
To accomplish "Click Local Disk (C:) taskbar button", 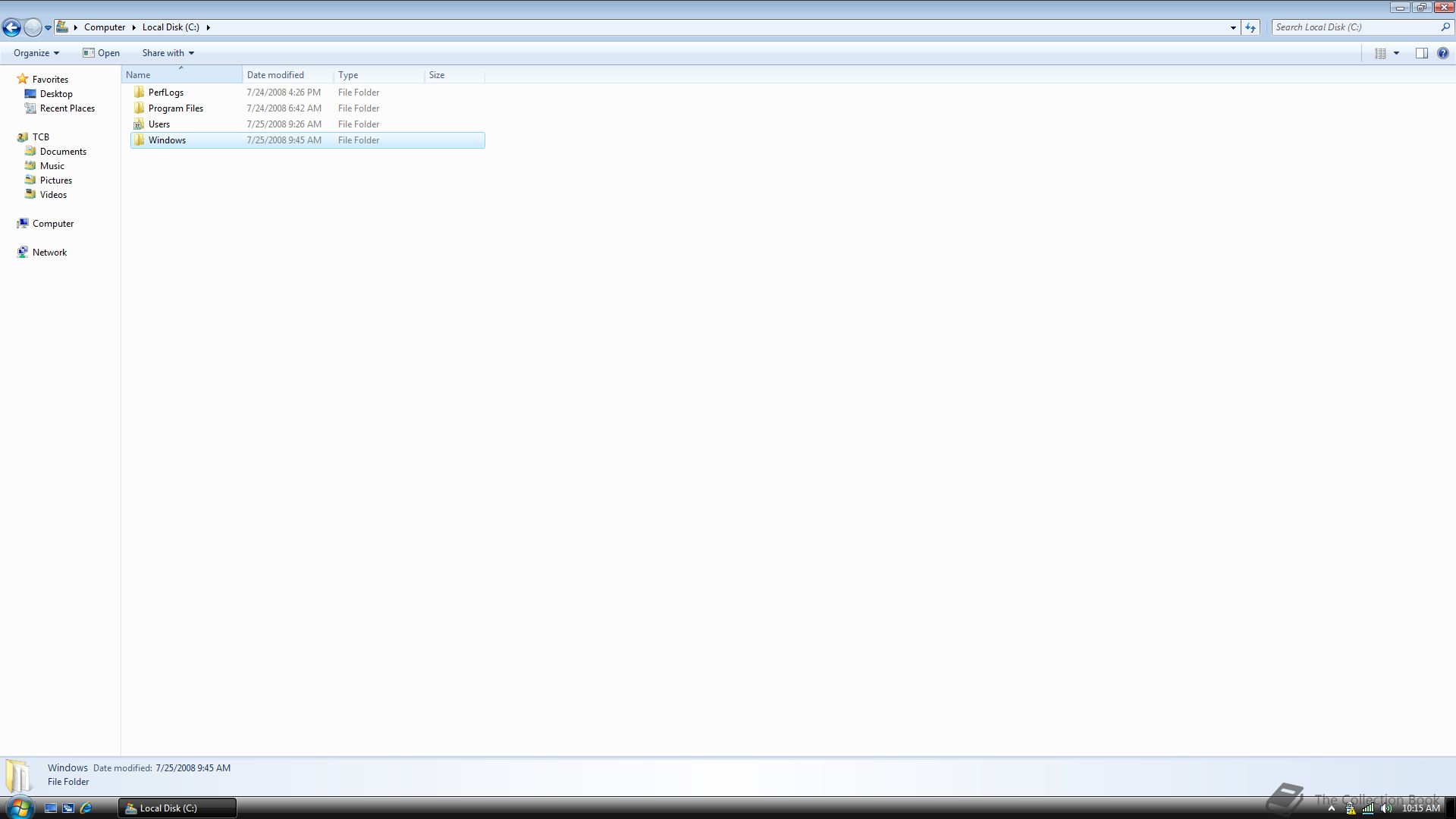I will click(177, 808).
